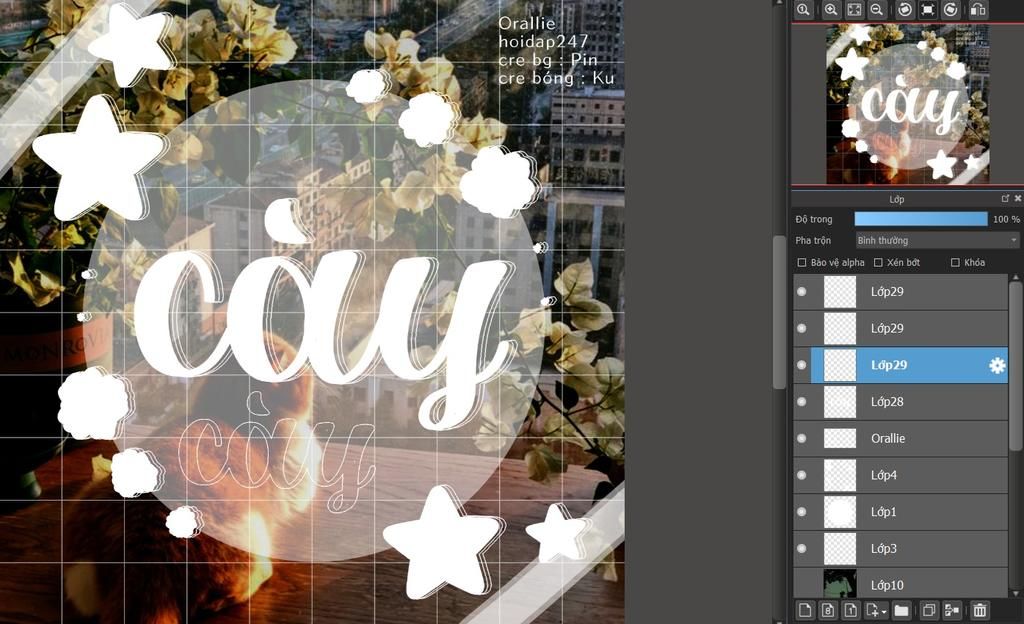Click the canvas vertical scrollbar

pyautogui.click(x=778, y=312)
